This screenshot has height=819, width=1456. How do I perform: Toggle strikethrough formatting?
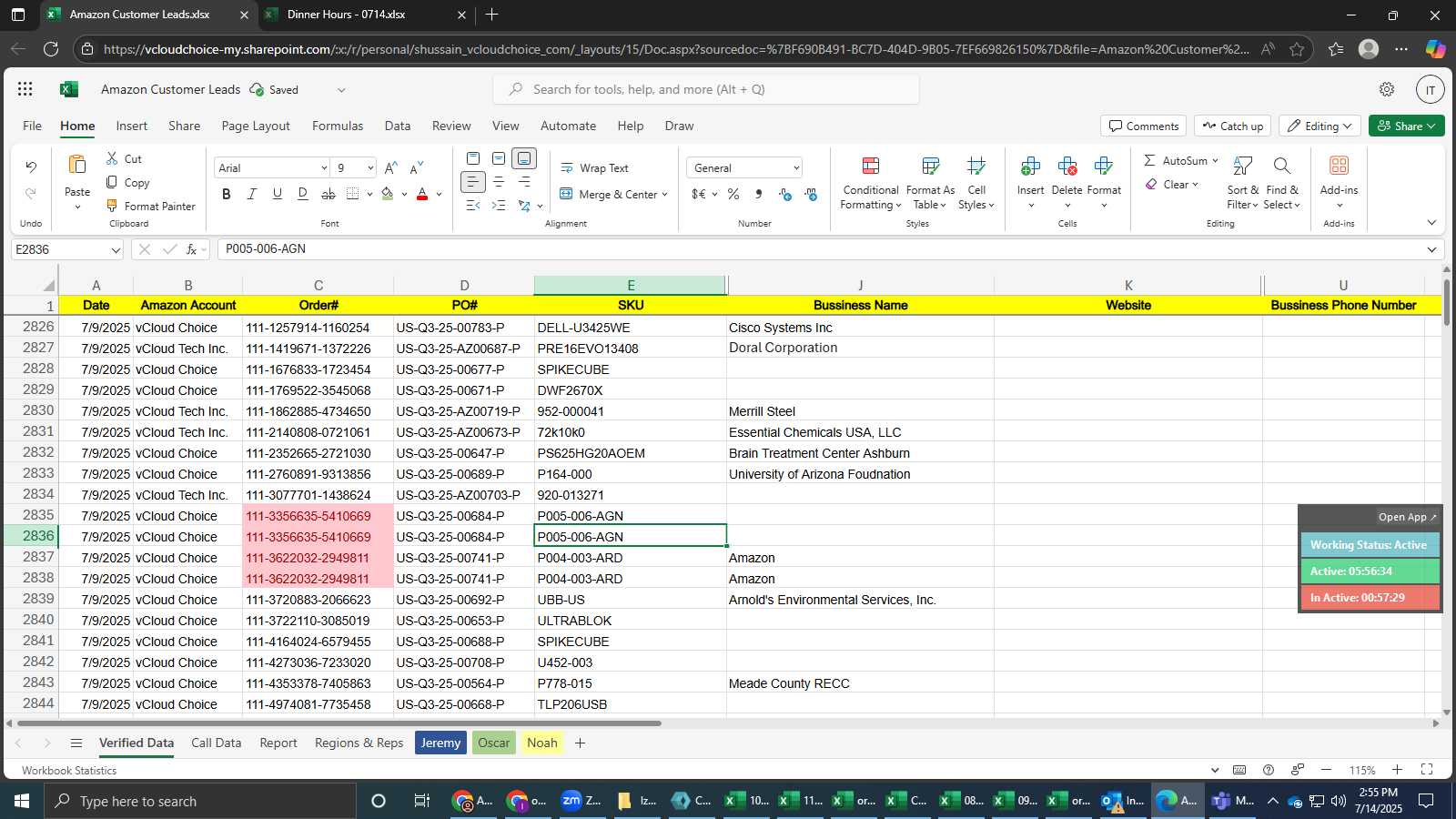tap(329, 194)
